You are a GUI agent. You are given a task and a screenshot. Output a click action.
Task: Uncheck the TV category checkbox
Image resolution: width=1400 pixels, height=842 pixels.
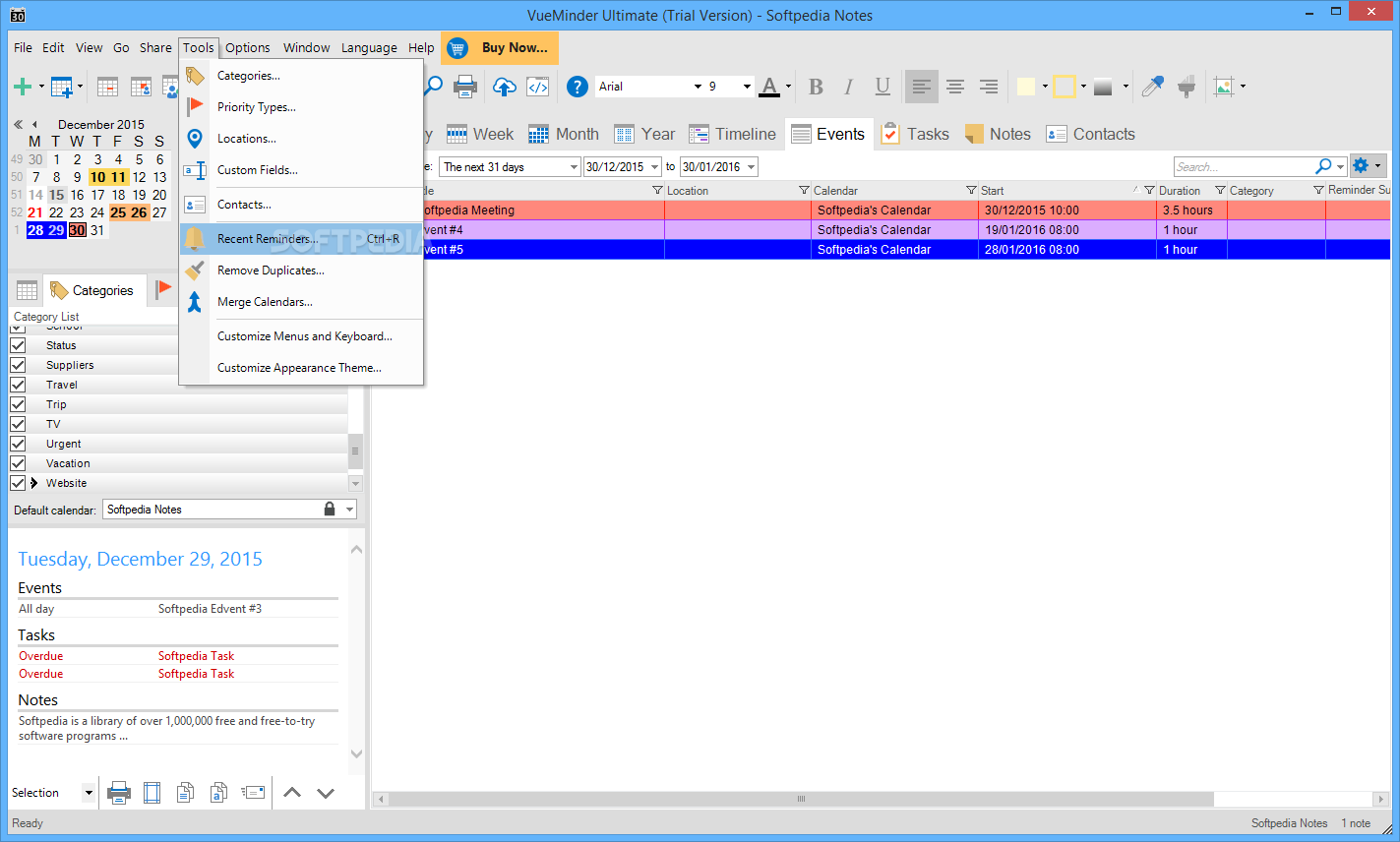(x=18, y=424)
